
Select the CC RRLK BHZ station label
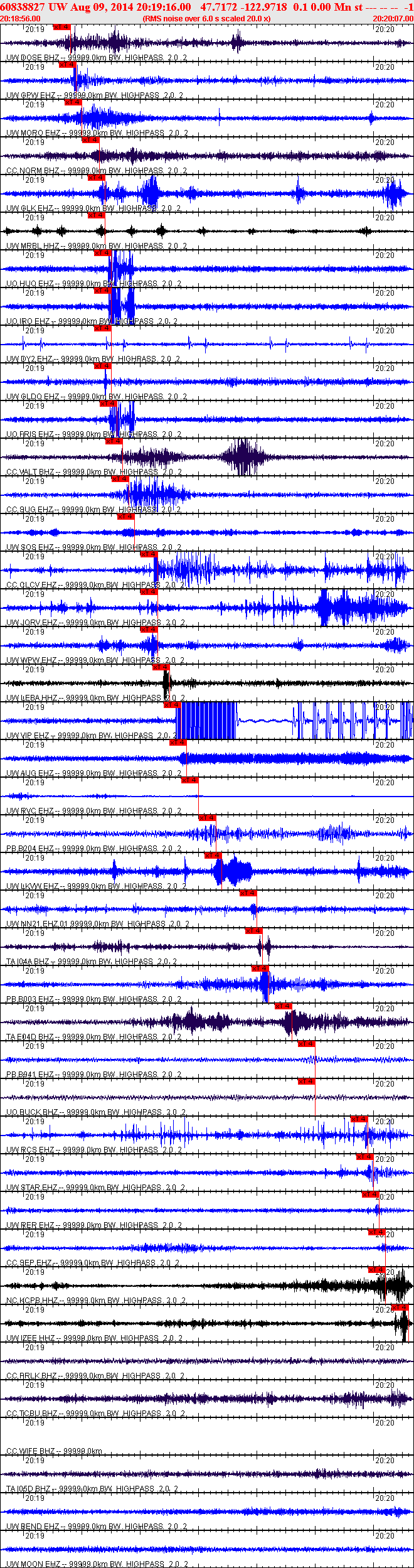point(32,1376)
